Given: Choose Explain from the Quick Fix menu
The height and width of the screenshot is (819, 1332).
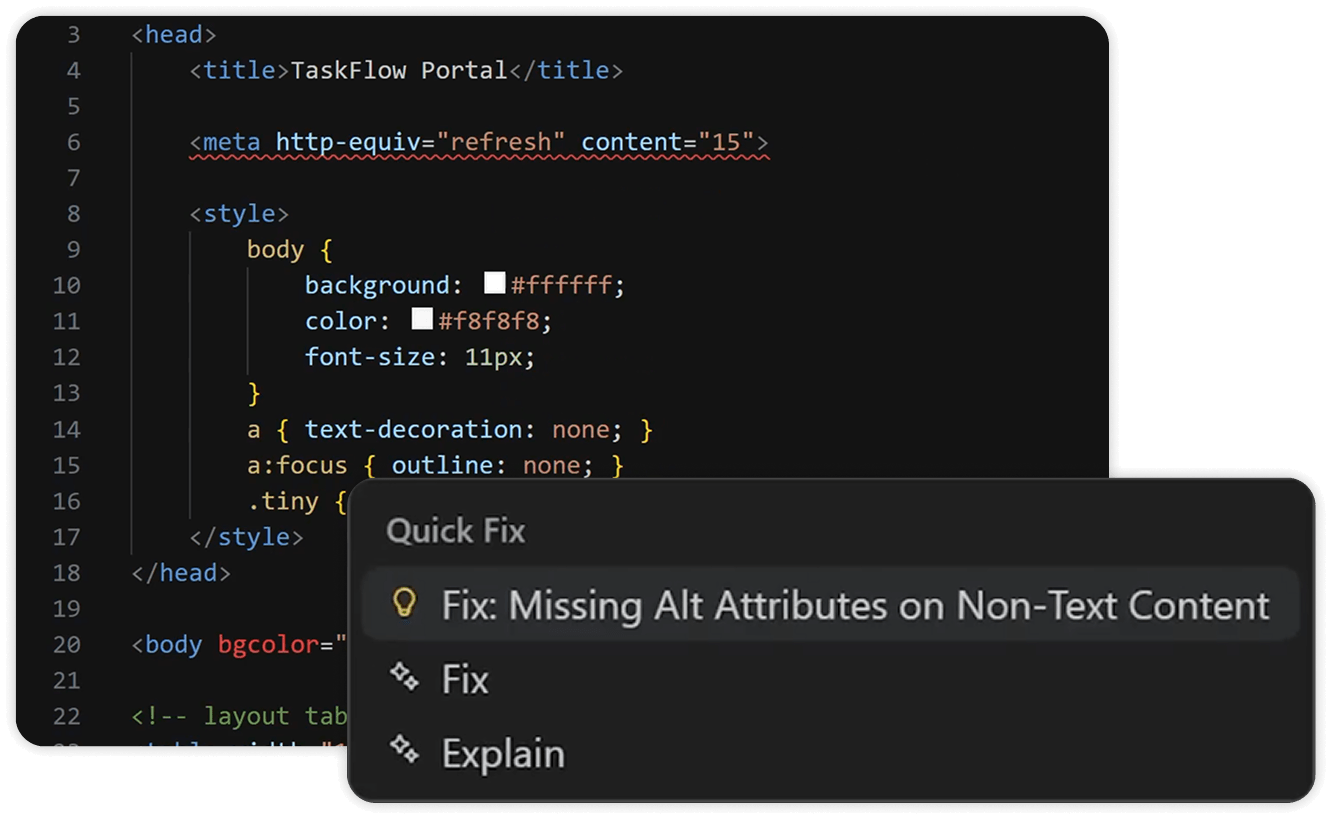Looking at the screenshot, I should point(503,753).
